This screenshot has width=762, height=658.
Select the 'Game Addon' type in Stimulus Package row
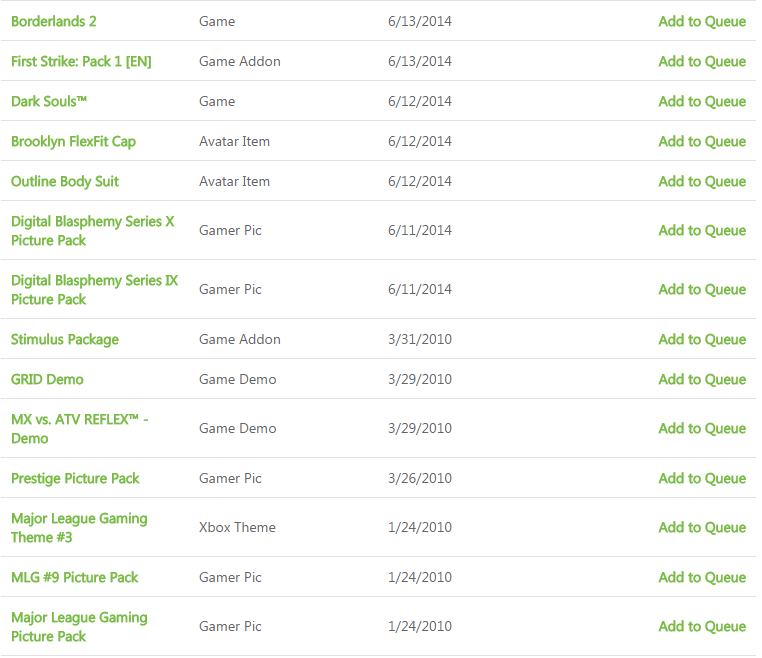(x=240, y=340)
